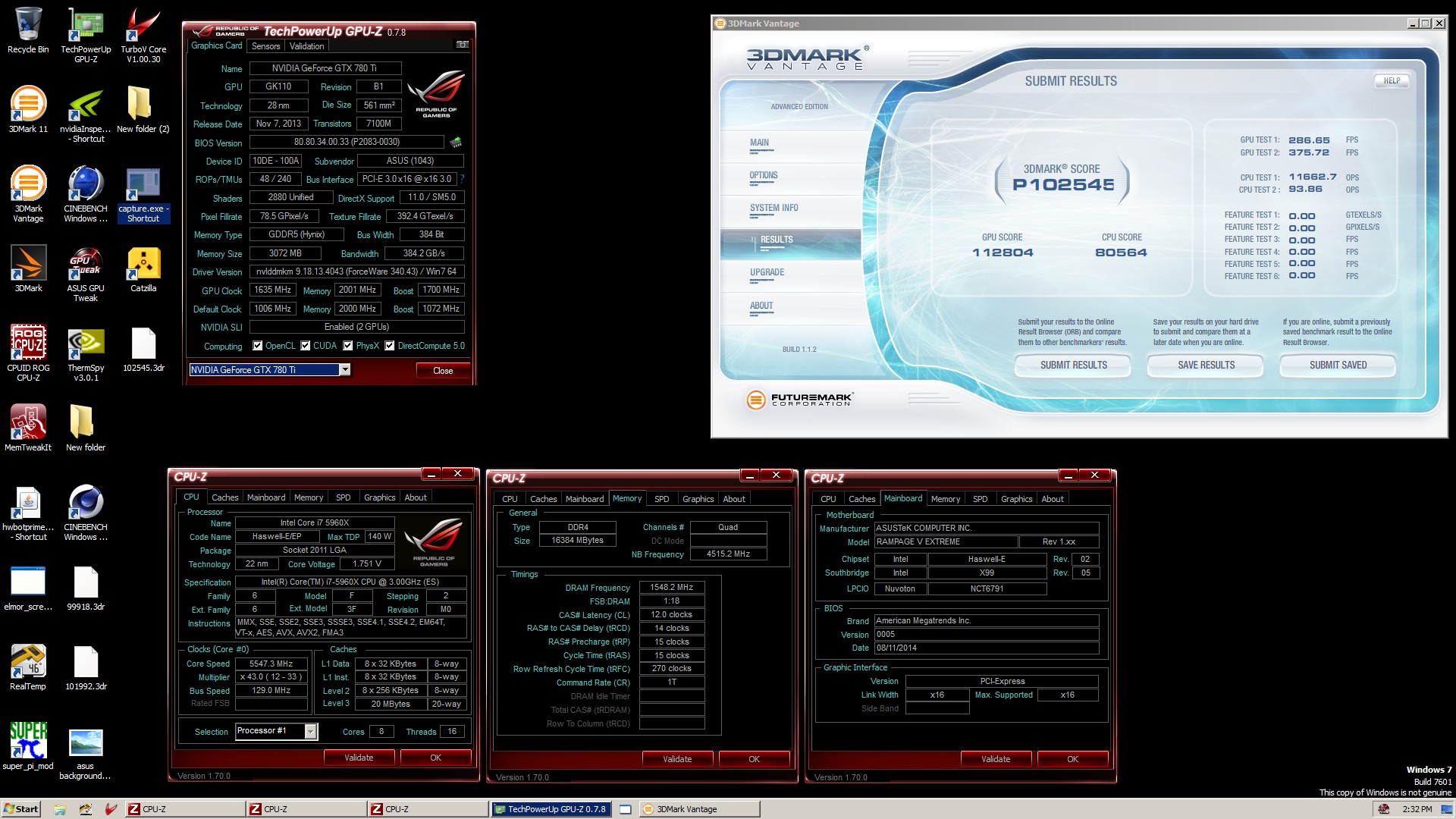
Task: Open elmor_scre... file on desktop
Action: click(x=28, y=588)
